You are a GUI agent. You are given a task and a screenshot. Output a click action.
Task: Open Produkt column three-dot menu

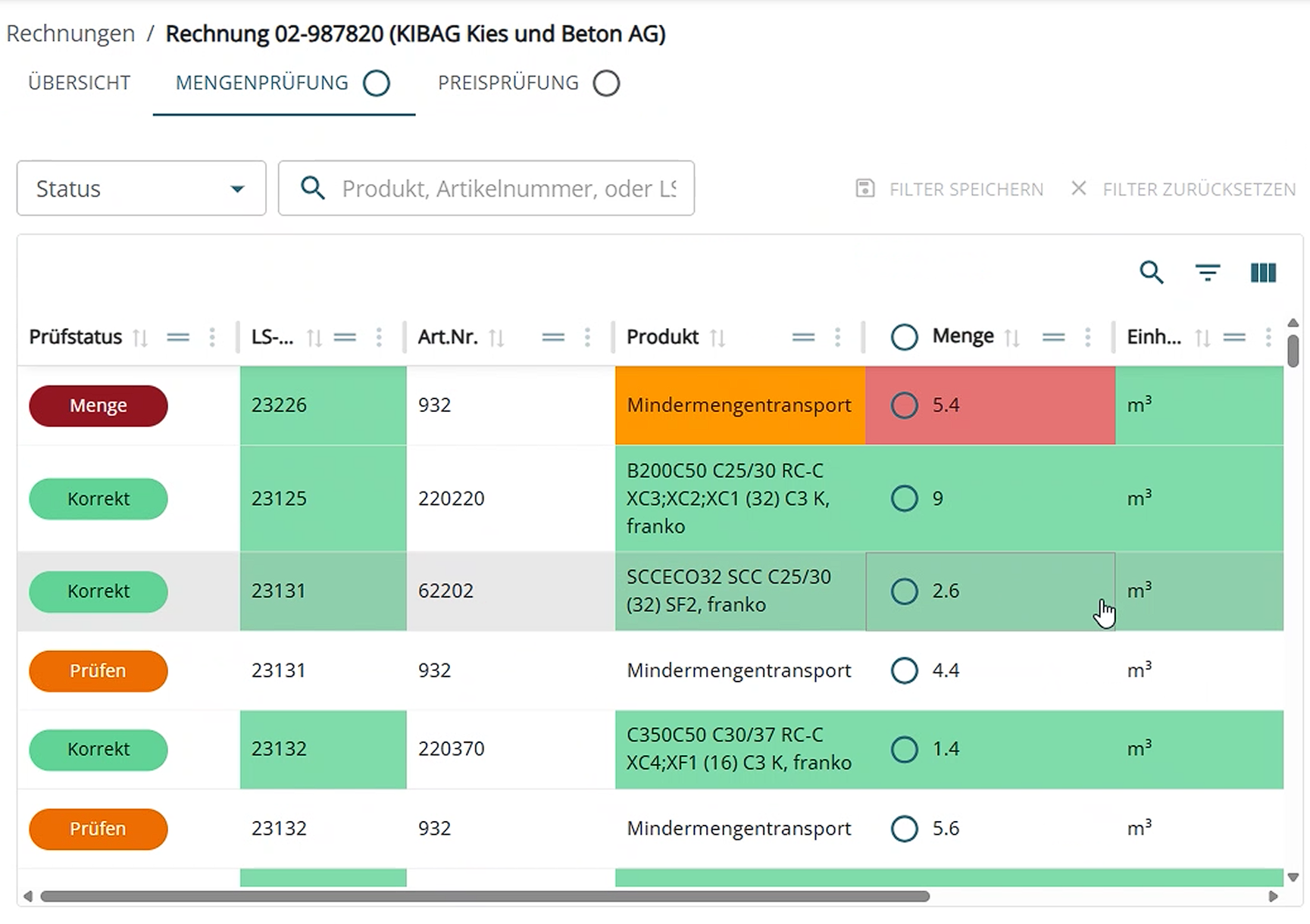(837, 338)
